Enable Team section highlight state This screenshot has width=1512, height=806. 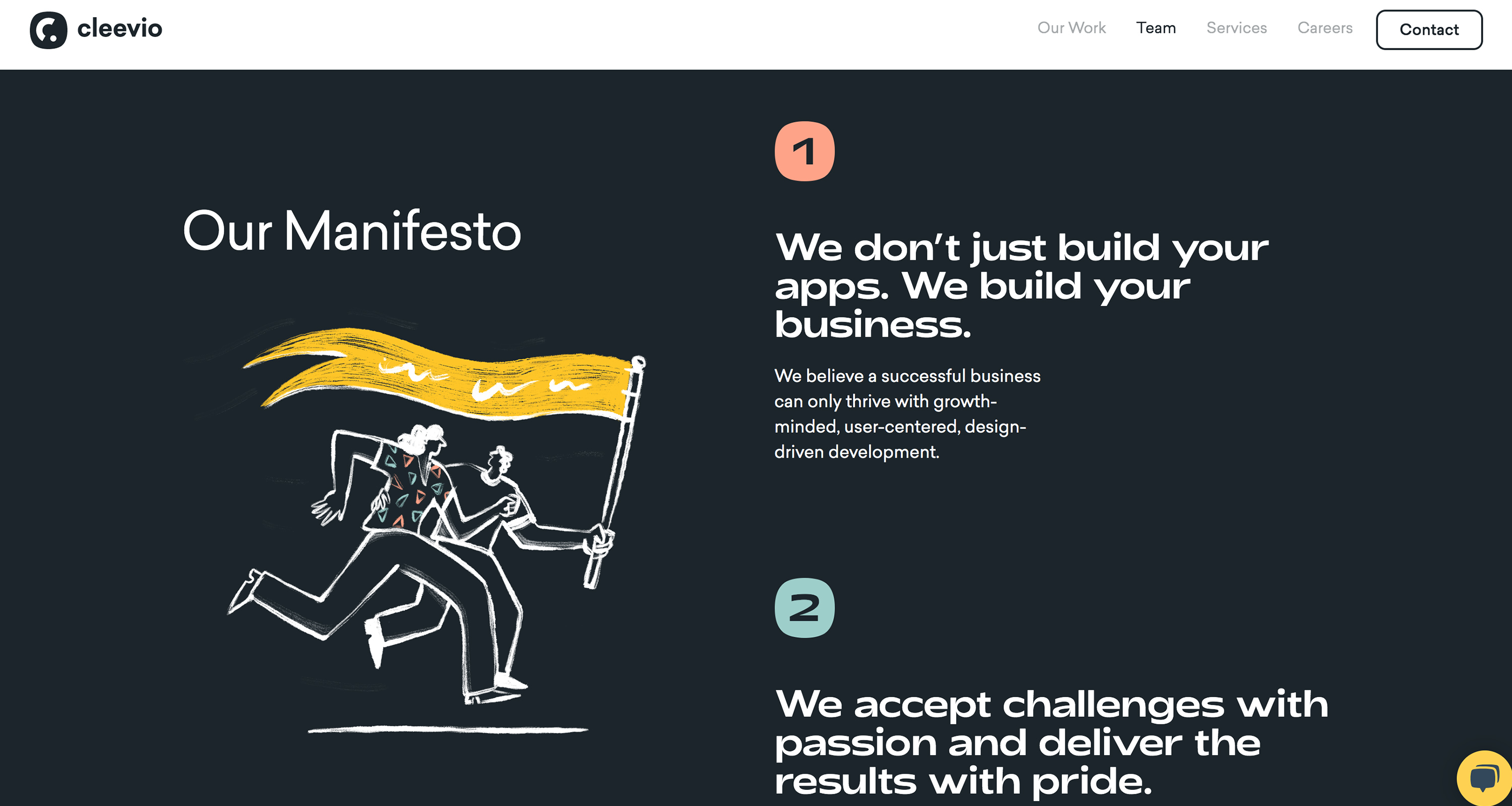(1155, 28)
